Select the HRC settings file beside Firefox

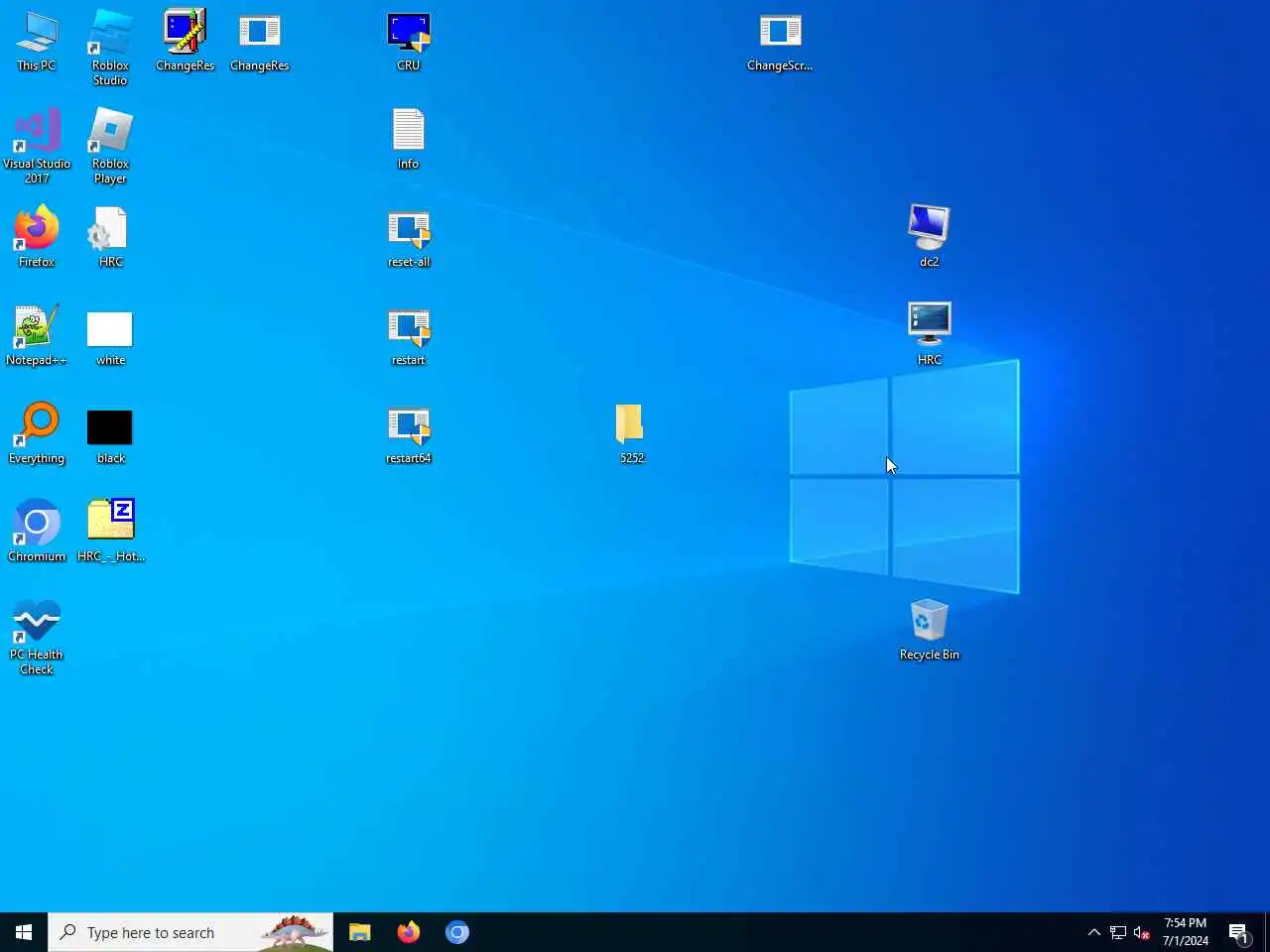coord(110,238)
